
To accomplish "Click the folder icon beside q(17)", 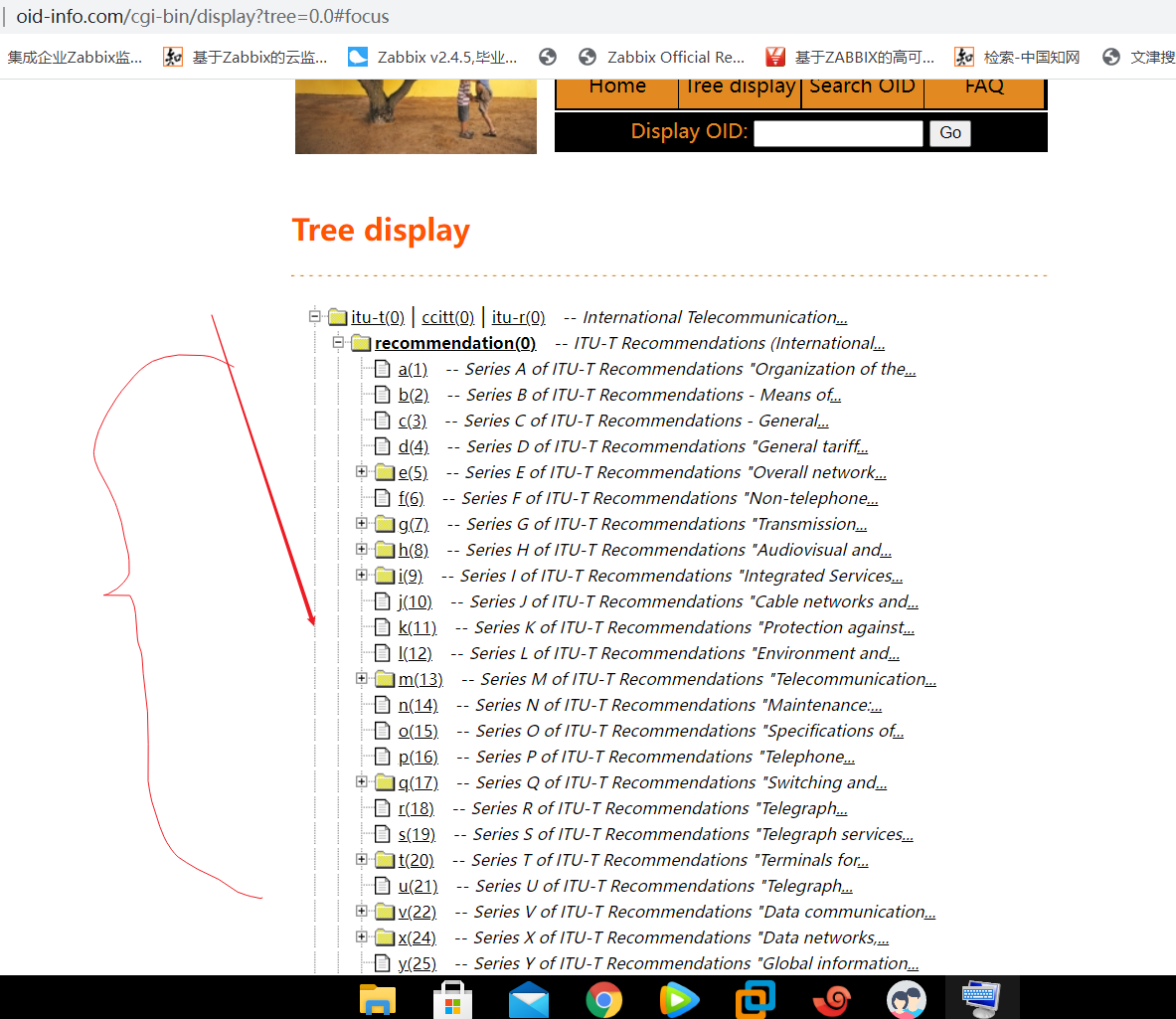I will (x=385, y=782).
